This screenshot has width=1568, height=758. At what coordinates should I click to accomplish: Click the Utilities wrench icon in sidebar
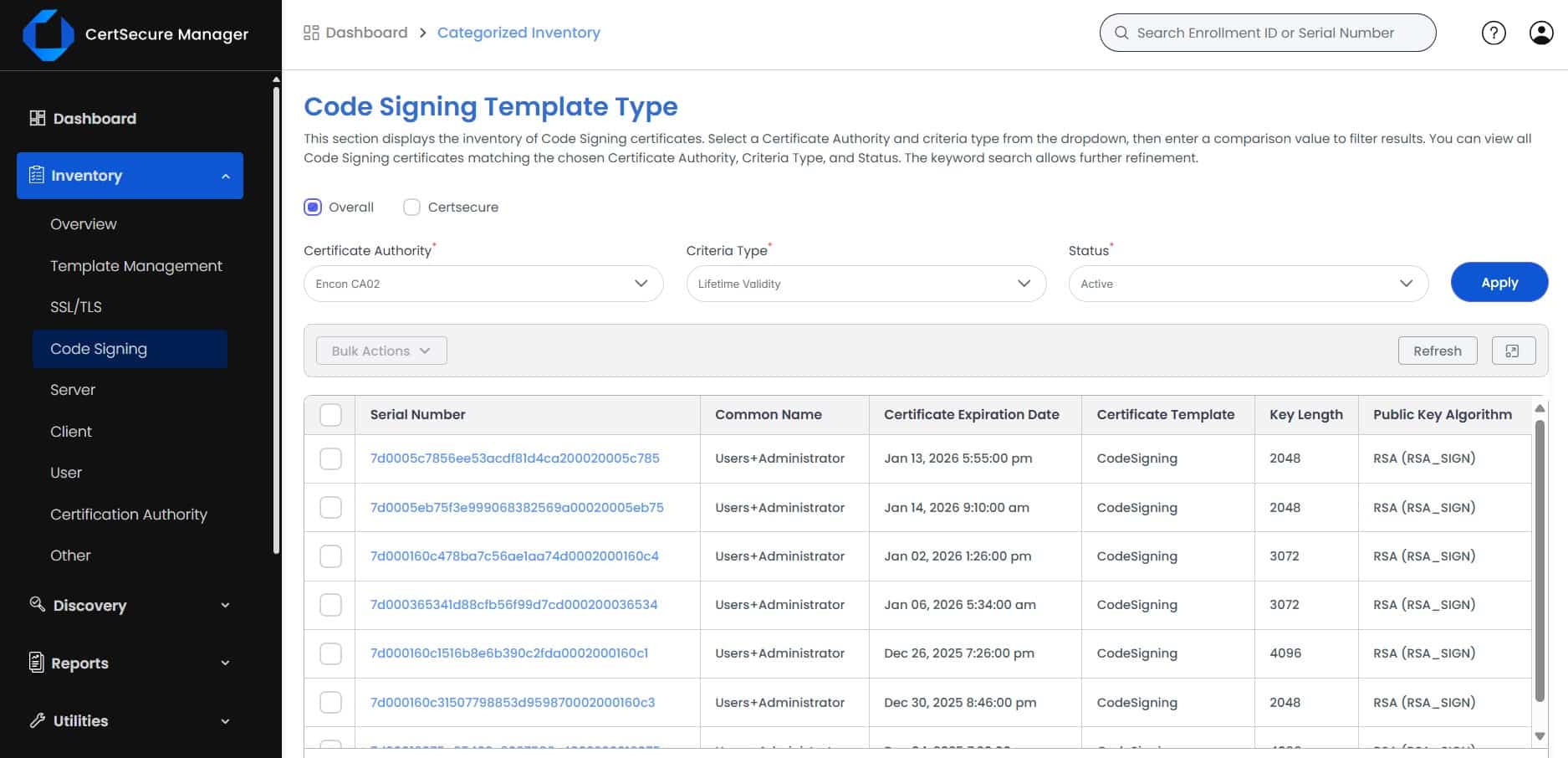pos(37,720)
